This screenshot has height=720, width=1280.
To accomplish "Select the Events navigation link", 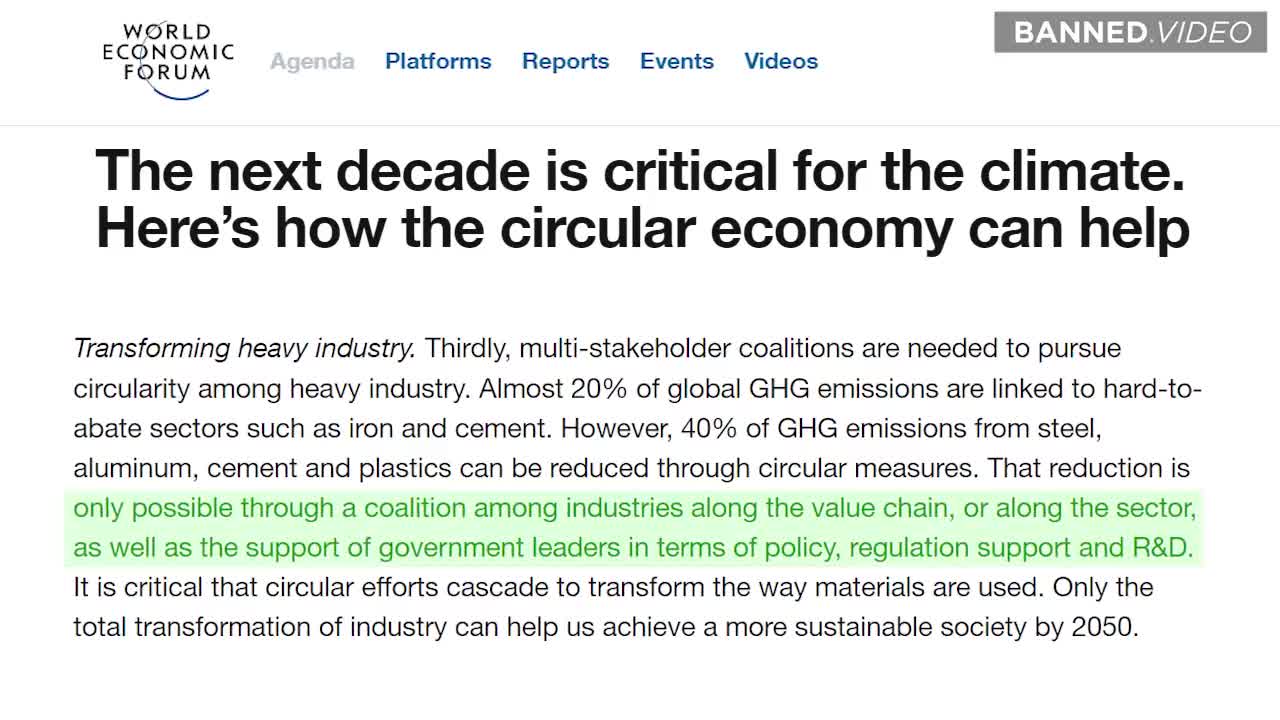I will 677,61.
